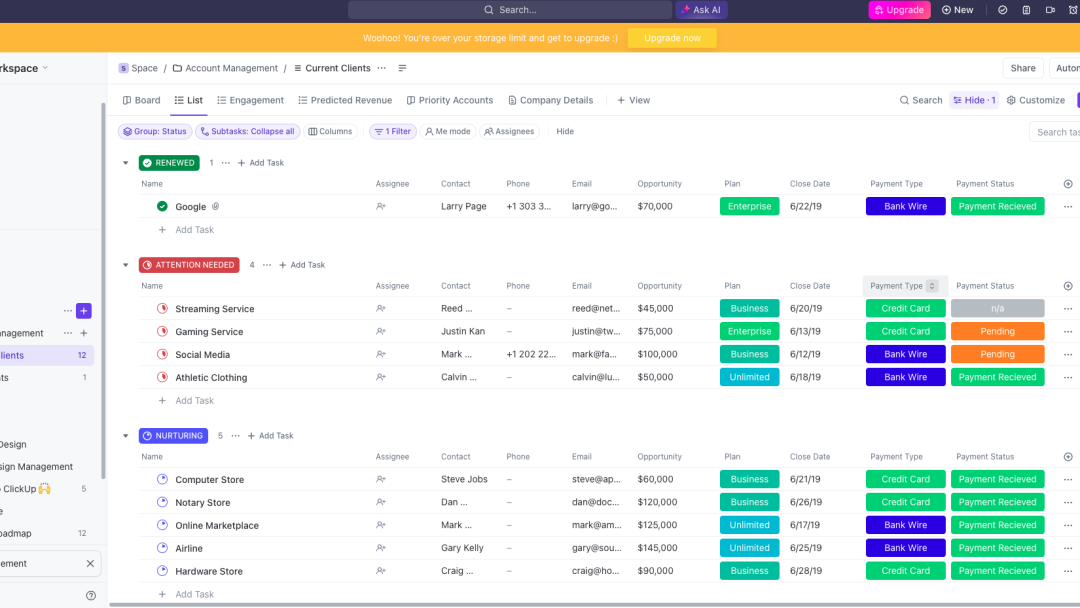Click the Share button

pyautogui.click(x=1022, y=68)
